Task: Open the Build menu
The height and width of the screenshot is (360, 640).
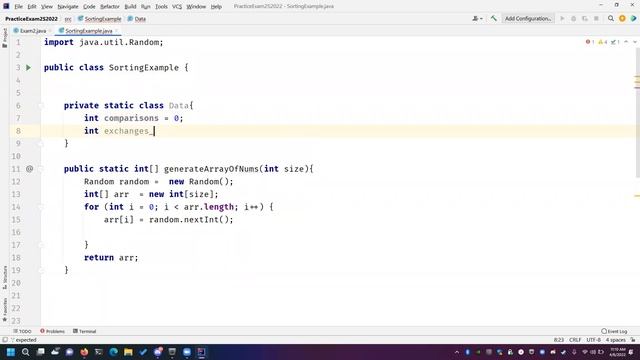Action: pyautogui.click(x=130, y=7)
